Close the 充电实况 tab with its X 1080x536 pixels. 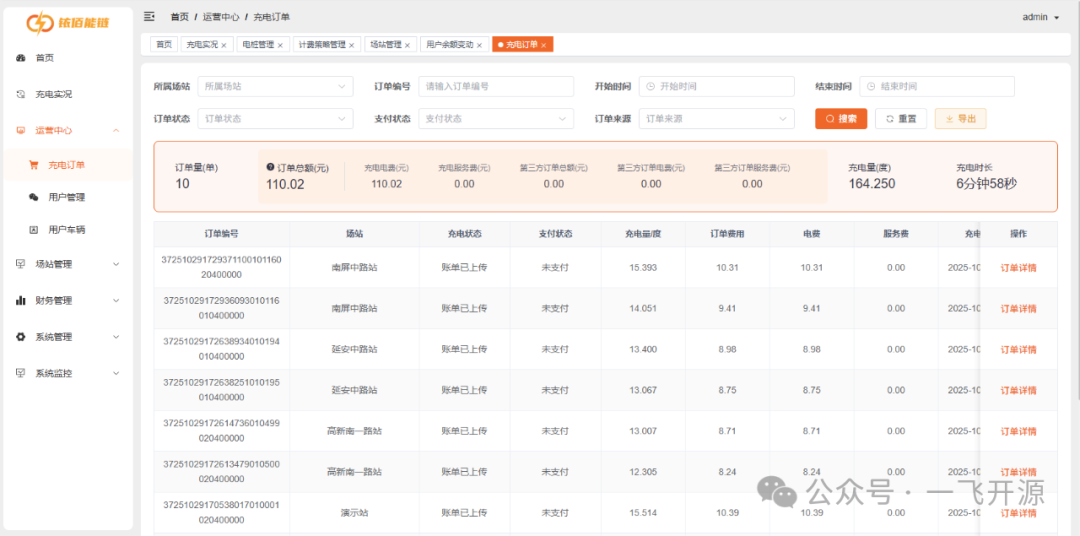224,45
